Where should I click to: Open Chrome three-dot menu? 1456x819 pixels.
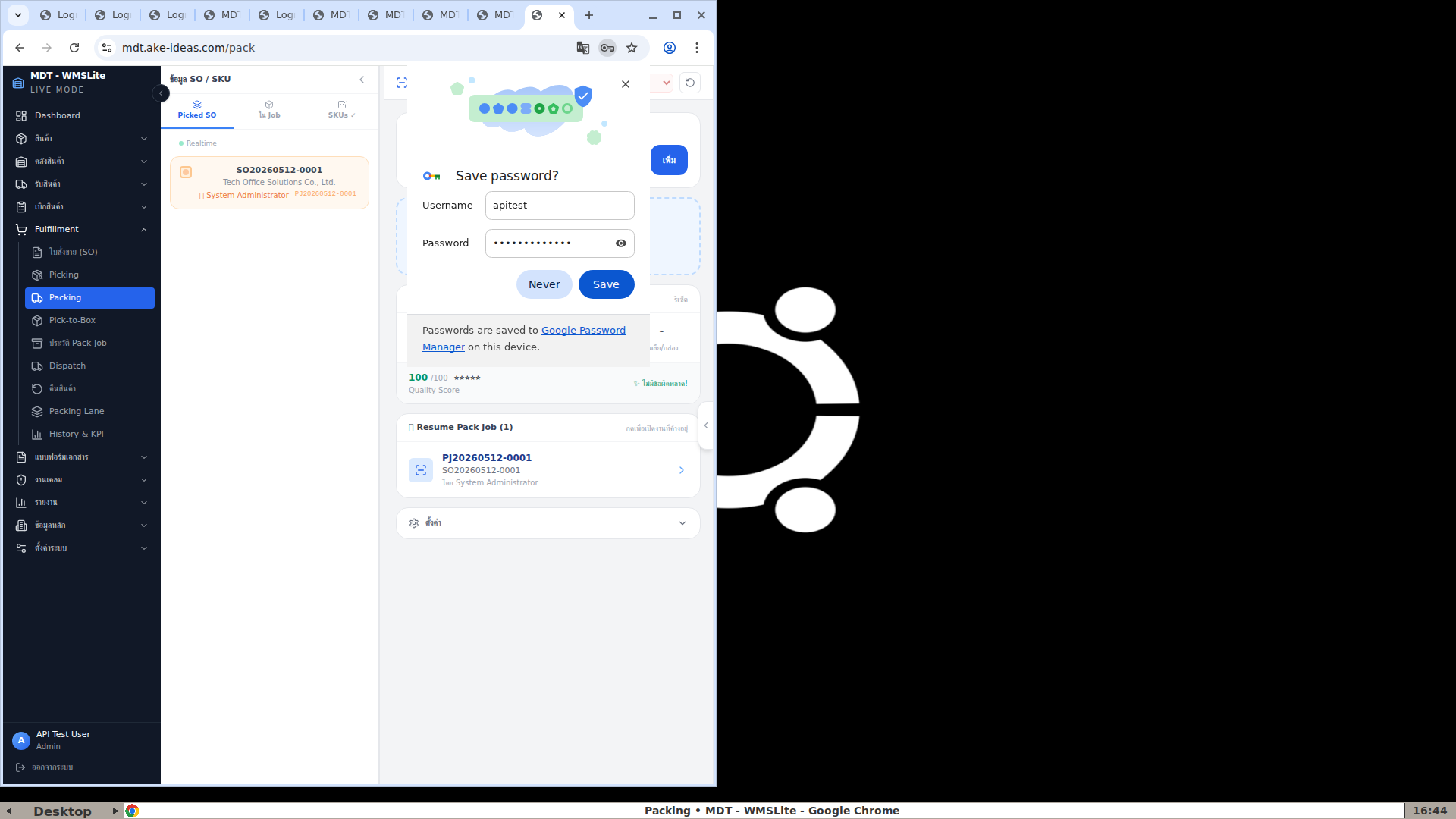pos(697,48)
